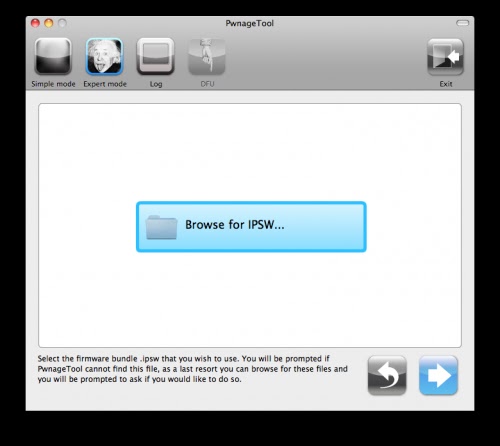This screenshot has width=500, height=446.
Task: Click the DFU toolbar icon
Action: tap(207, 57)
